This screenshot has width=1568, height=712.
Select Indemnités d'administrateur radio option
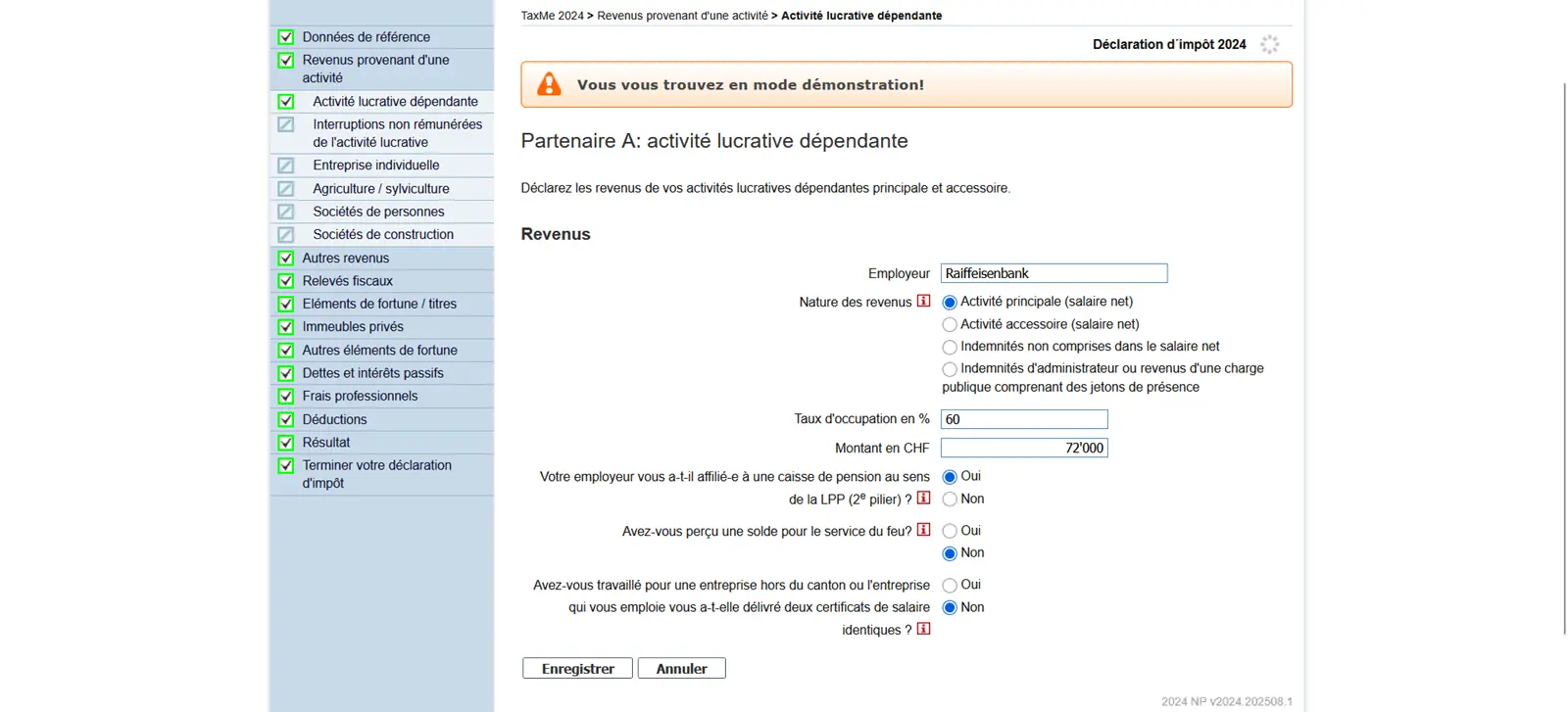950,370
